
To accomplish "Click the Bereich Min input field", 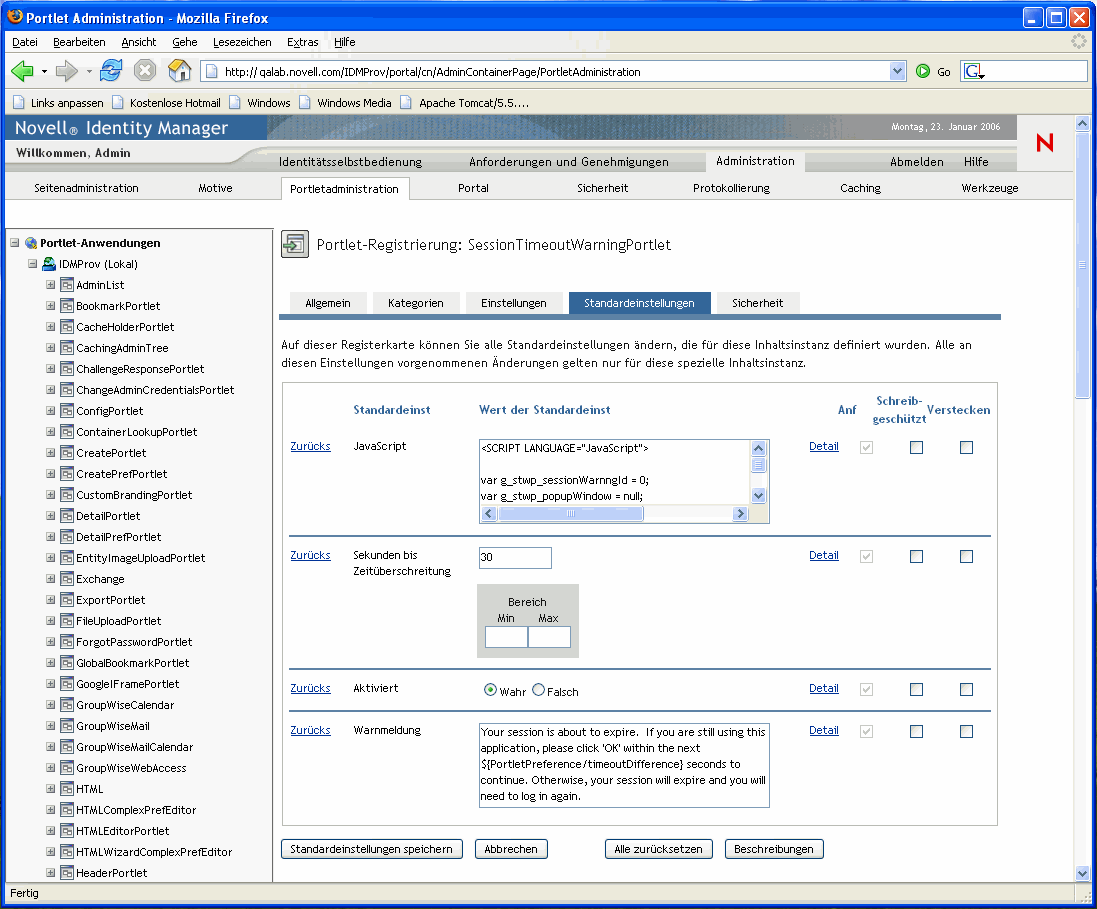I will click(x=507, y=637).
